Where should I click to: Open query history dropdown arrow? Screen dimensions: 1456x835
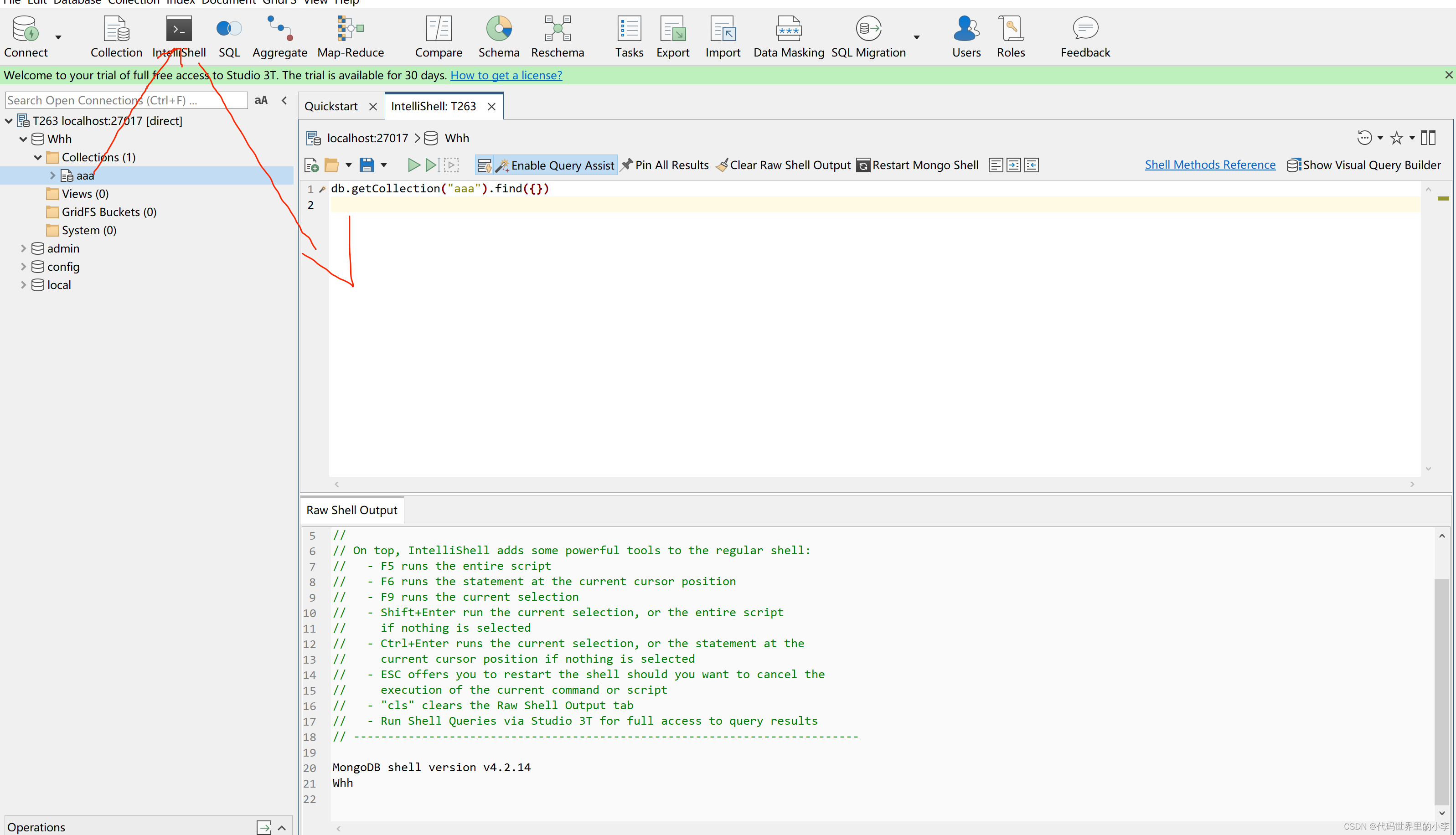coord(1380,138)
